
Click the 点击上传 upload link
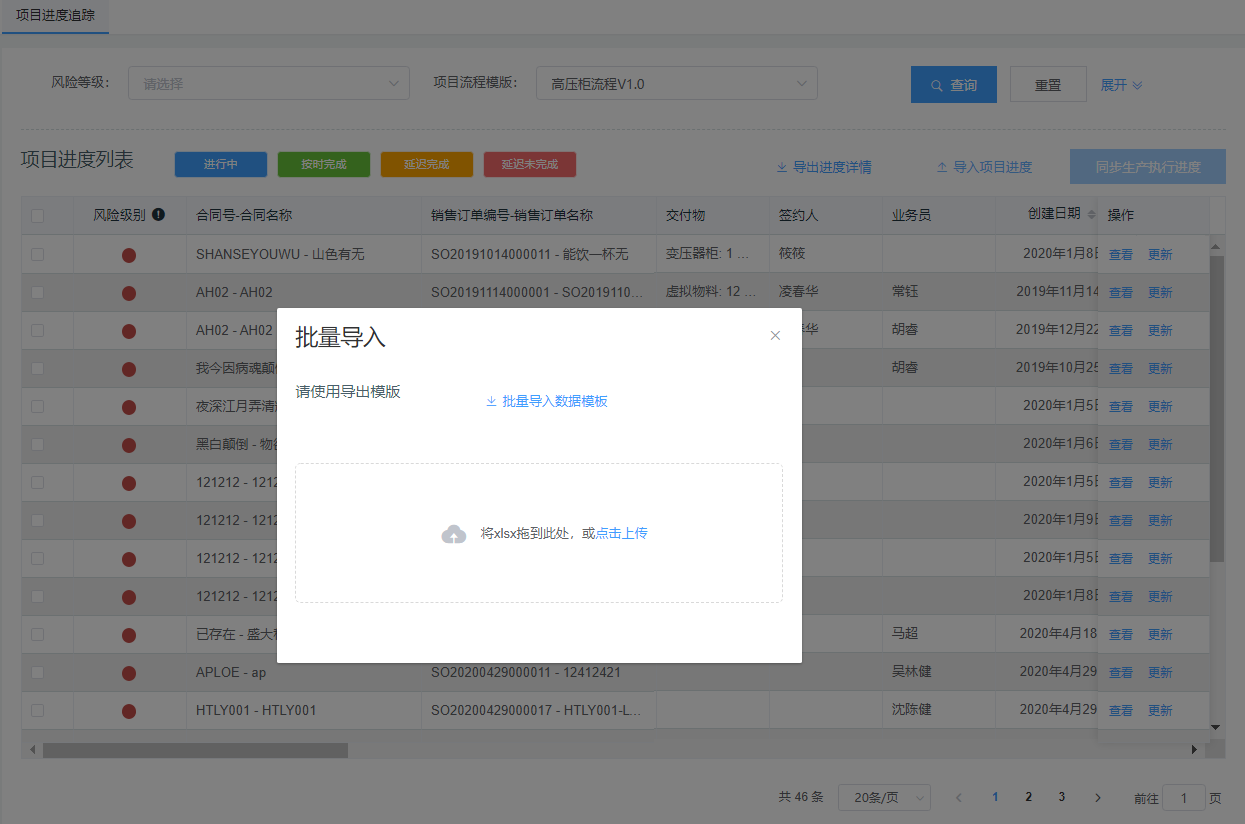tap(622, 534)
